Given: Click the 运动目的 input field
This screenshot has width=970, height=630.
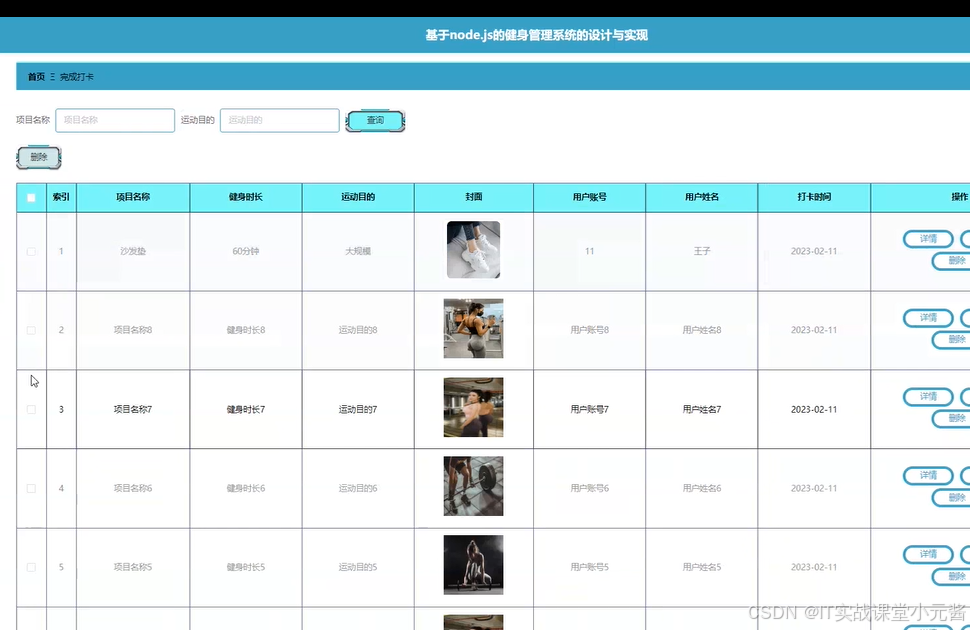Looking at the screenshot, I should point(279,120).
